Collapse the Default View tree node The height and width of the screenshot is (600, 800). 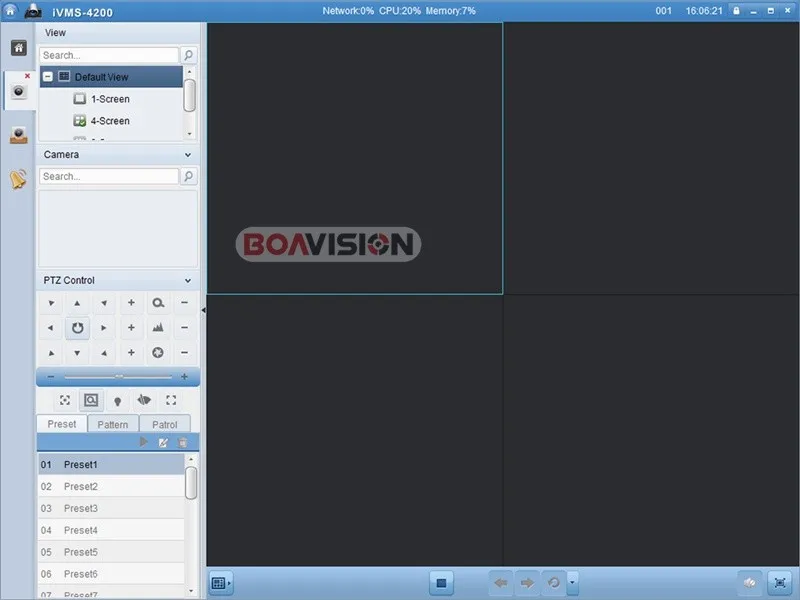(48, 77)
